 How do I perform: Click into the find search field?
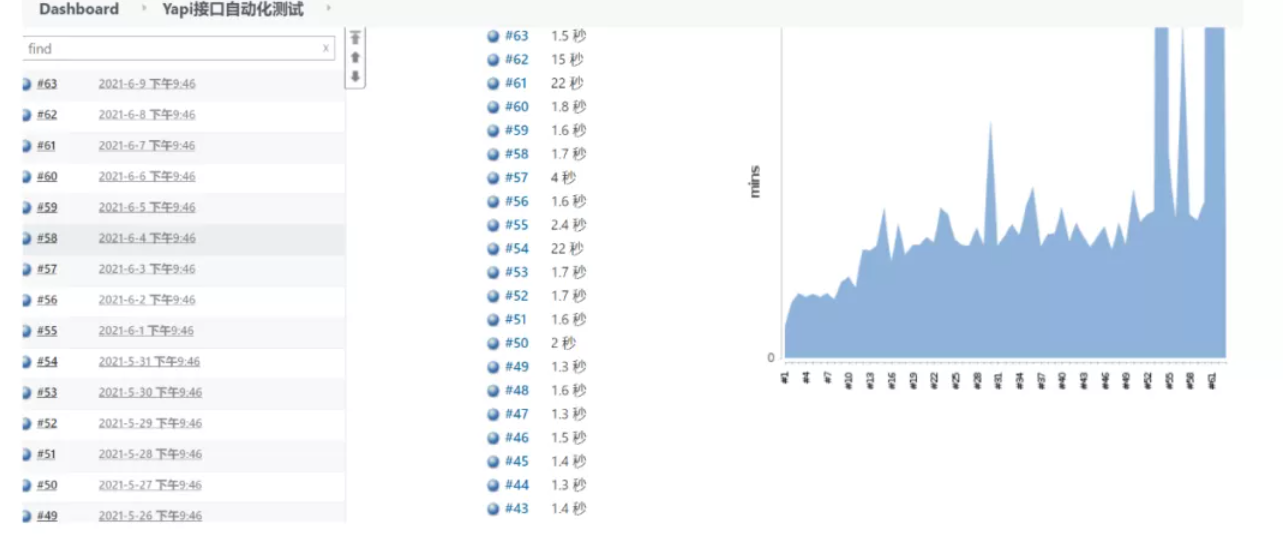[170, 48]
